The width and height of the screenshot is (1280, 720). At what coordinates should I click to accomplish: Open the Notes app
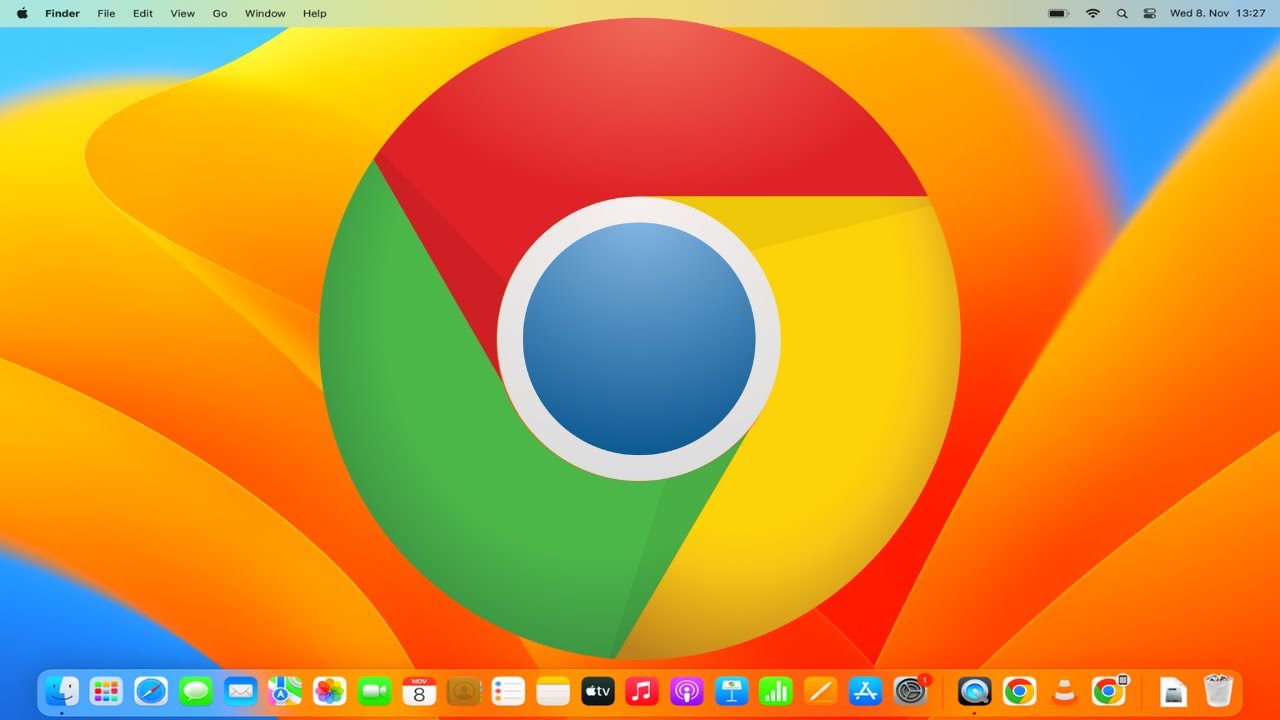coord(553,690)
